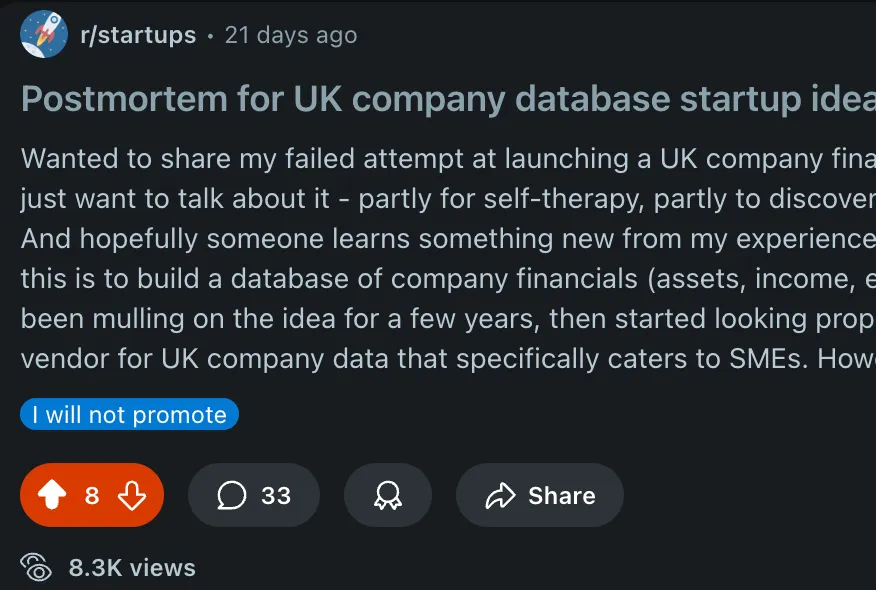Click the comment speech bubble icon
Screen dimensions: 876x590
232,496
